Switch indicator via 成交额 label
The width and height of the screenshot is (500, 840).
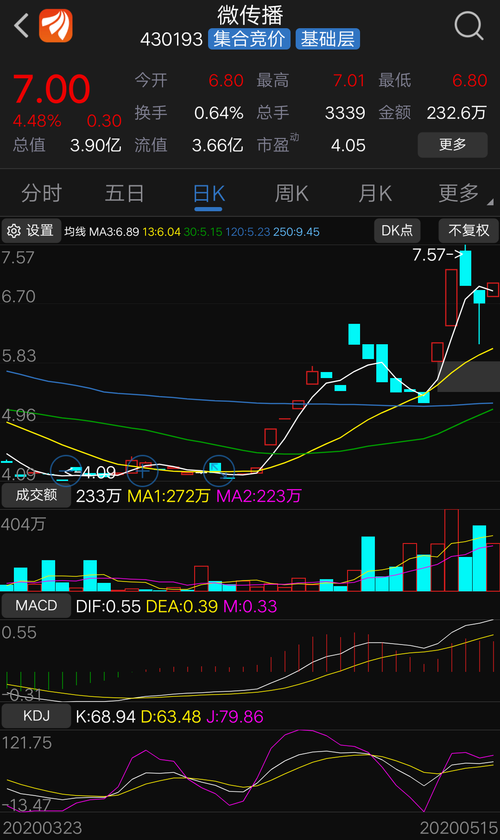[36, 495]
